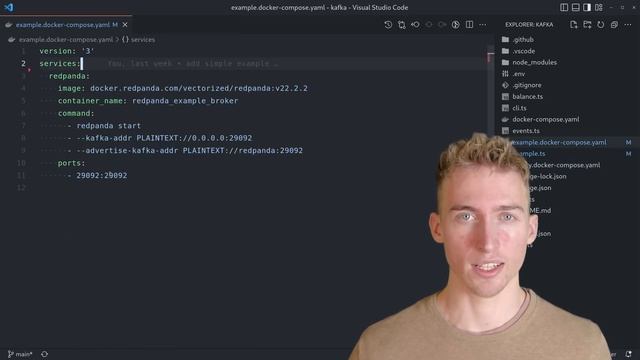
Task: Click the --kafka-addr PLAINTEXT://0.0.0.0:29092 line
Action: pos(160,138)
